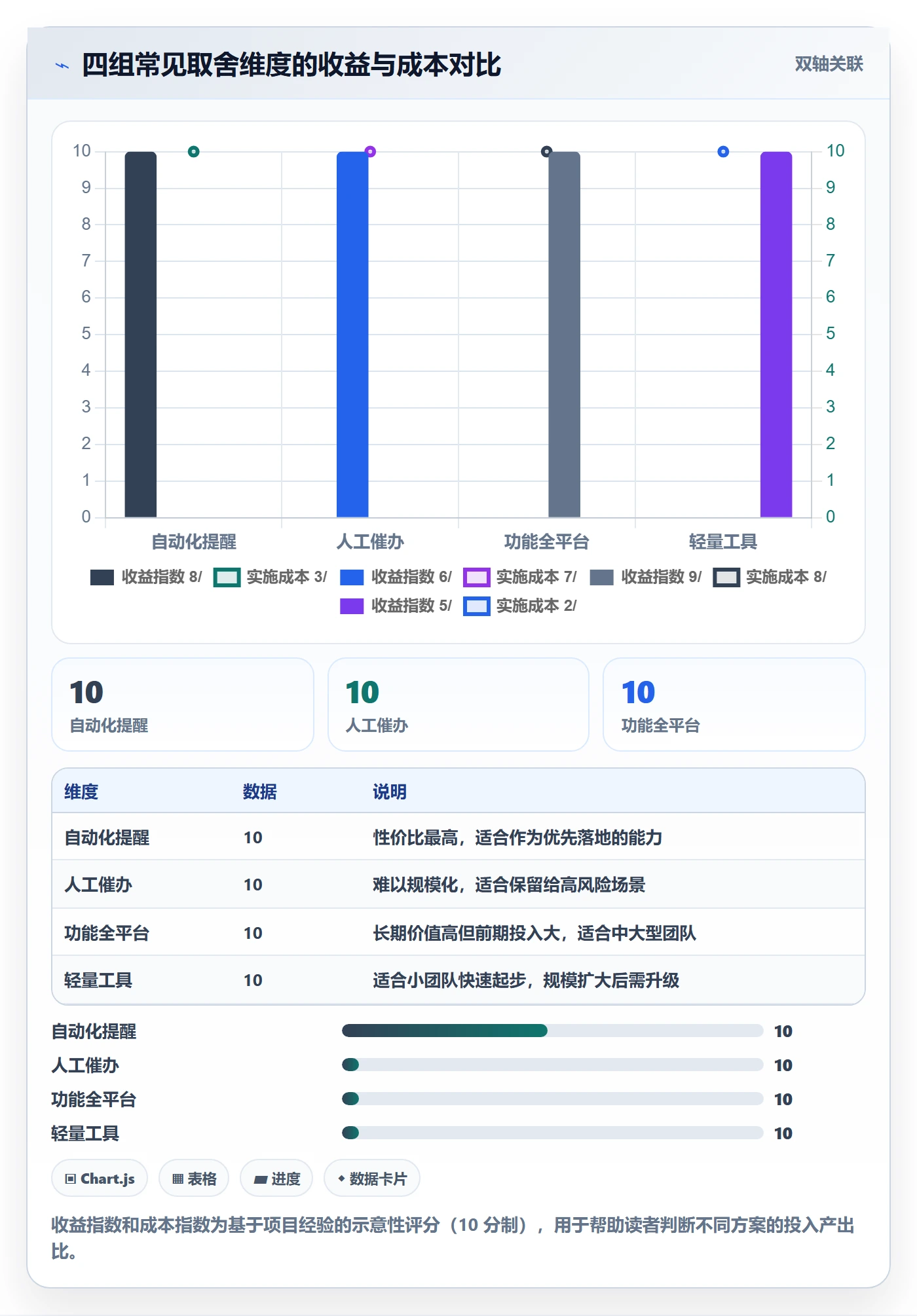917x1316 pixels.
Task: Click the 轻量工具 x-axis label
Action: point(723,541)
